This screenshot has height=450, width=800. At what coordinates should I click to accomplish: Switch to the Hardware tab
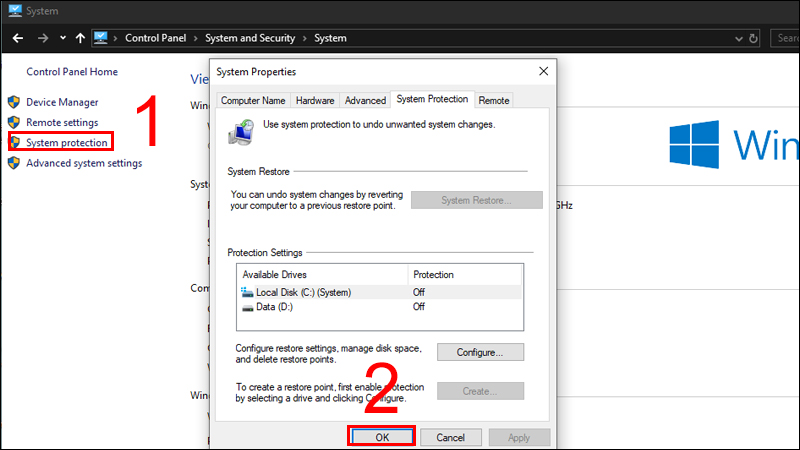pos(315,100)
